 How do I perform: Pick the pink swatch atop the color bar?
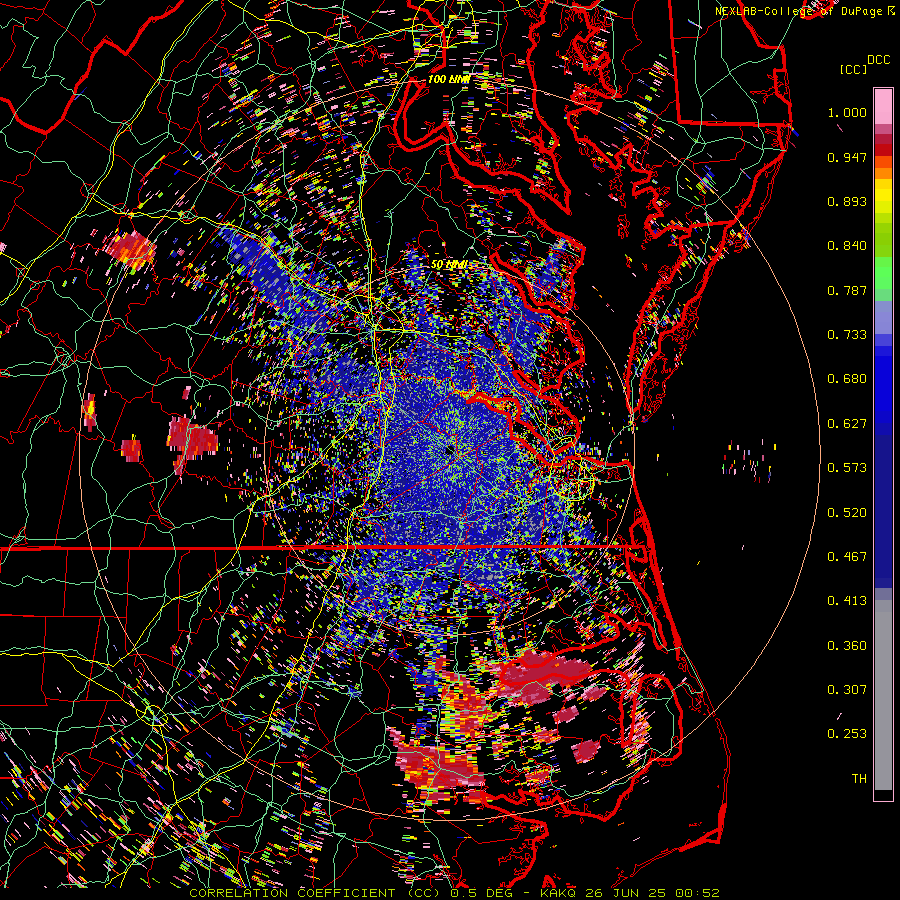883,106
